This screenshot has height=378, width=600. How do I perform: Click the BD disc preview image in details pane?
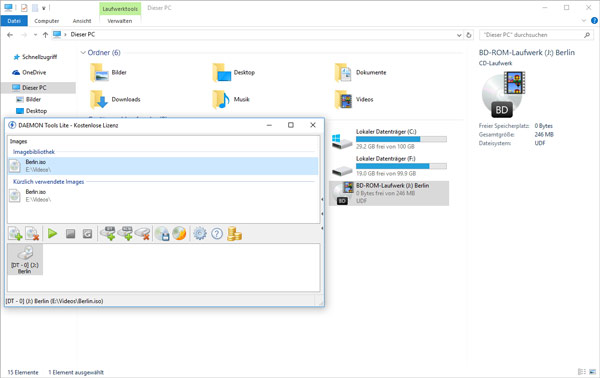click(x=504, y=94)
